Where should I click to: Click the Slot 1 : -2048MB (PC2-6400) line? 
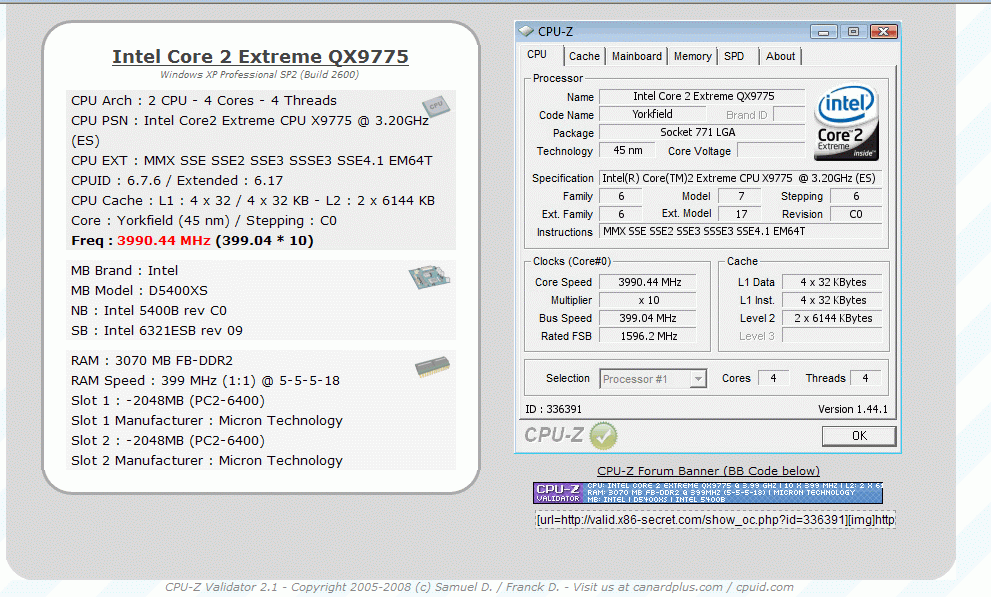pyautogui.click(x=167, y=401)
